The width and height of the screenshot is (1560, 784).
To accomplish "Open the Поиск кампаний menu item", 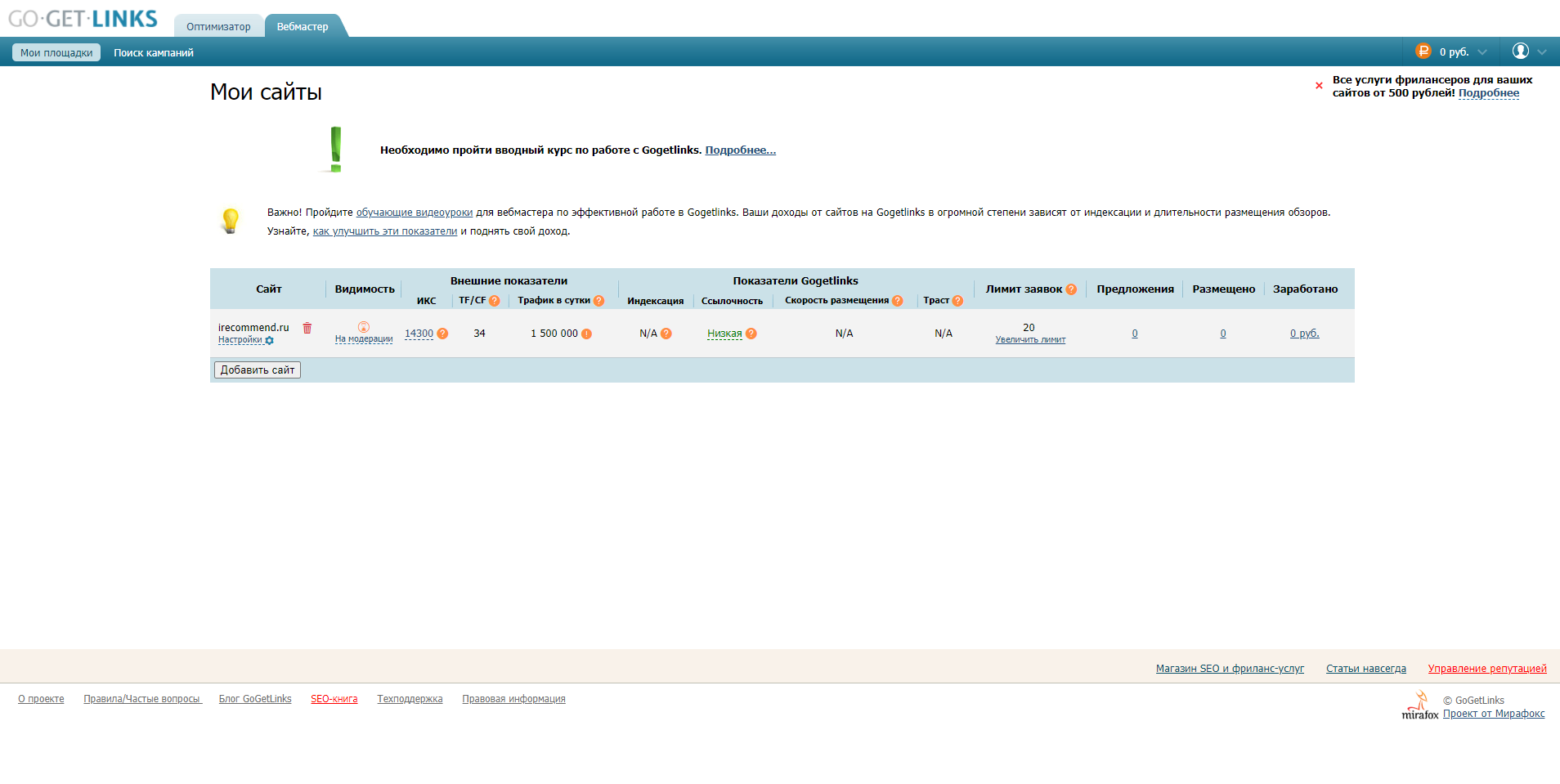I will point(154,52).
